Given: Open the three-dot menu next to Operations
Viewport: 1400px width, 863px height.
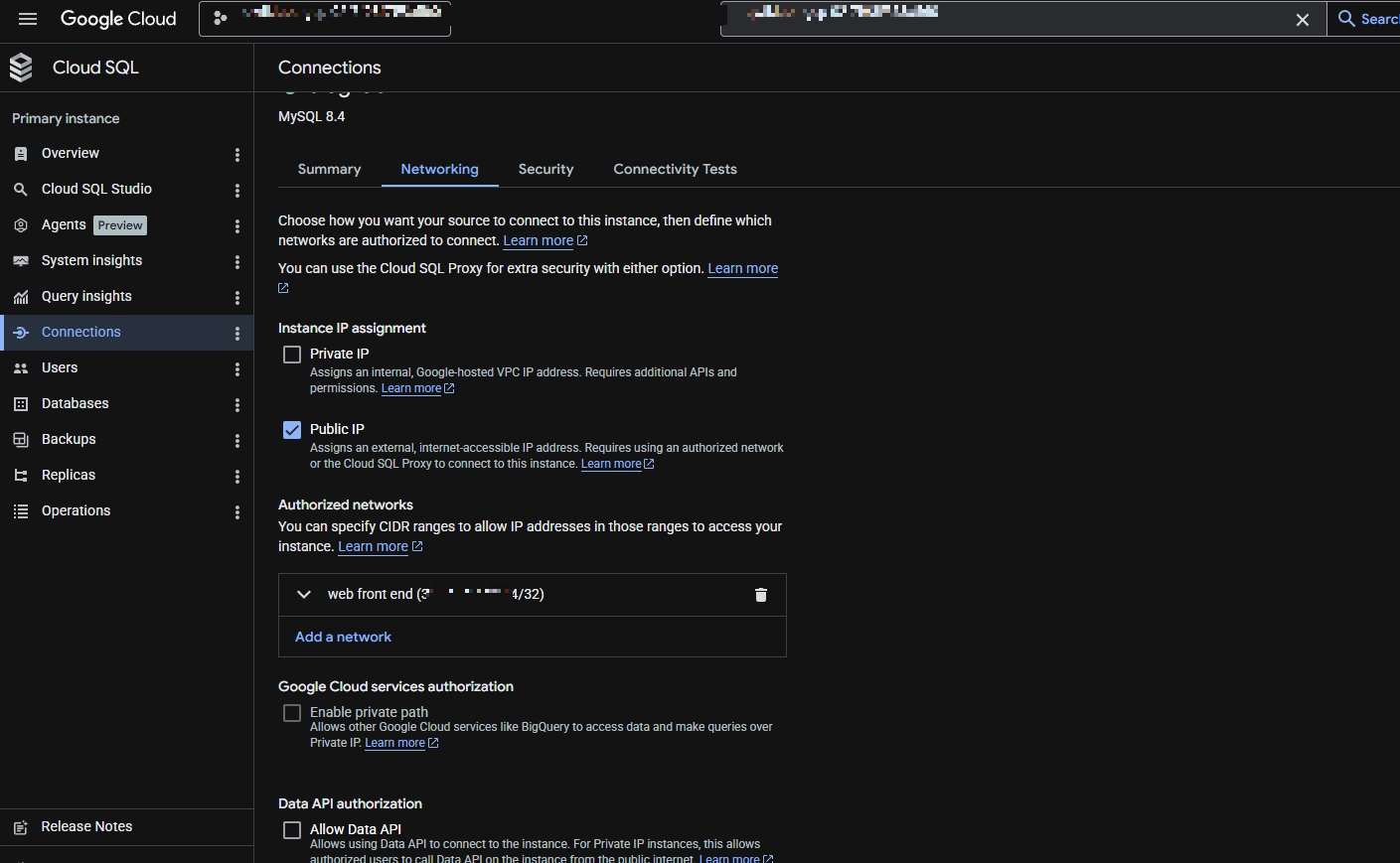Looking at the screenshot, I should click(236, 511).
